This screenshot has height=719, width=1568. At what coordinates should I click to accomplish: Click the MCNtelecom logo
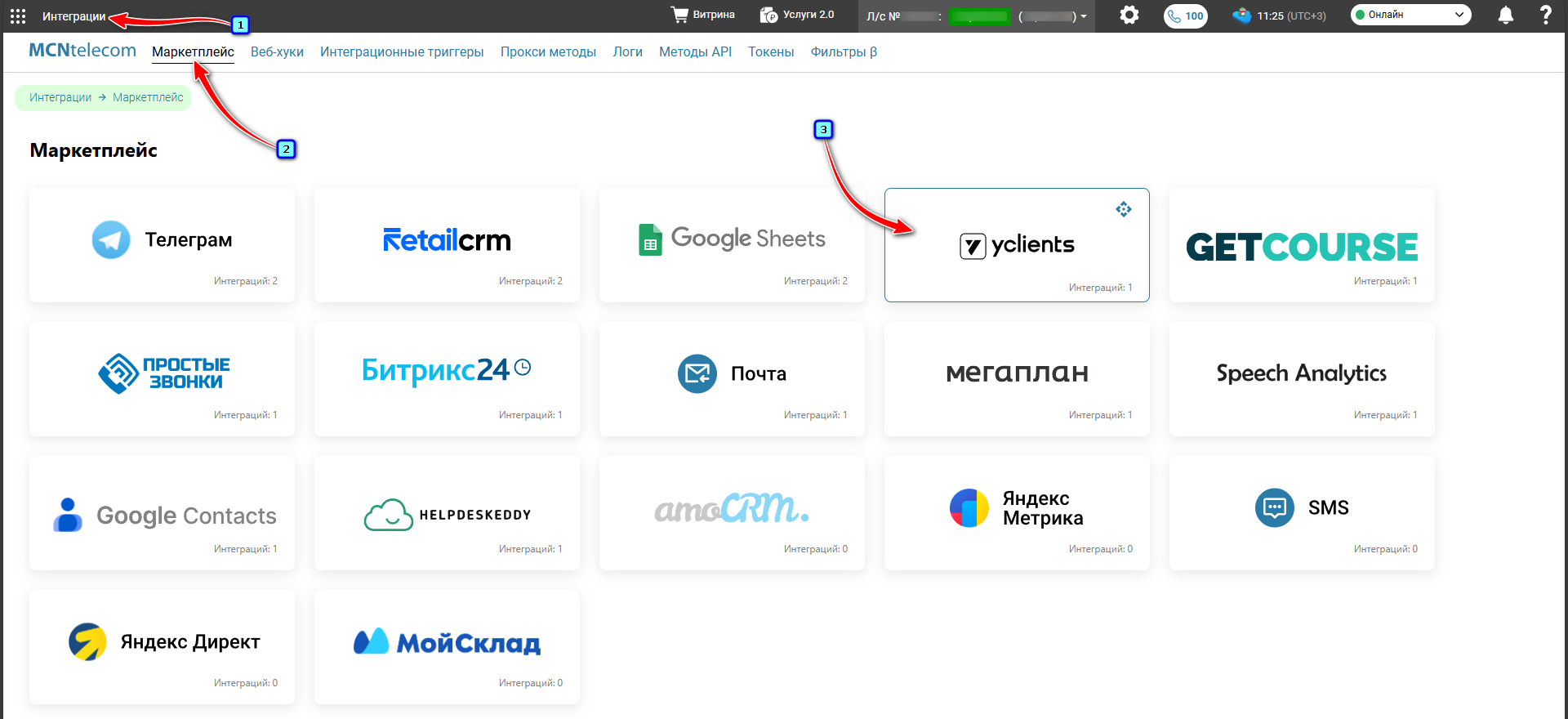(82, 51)
